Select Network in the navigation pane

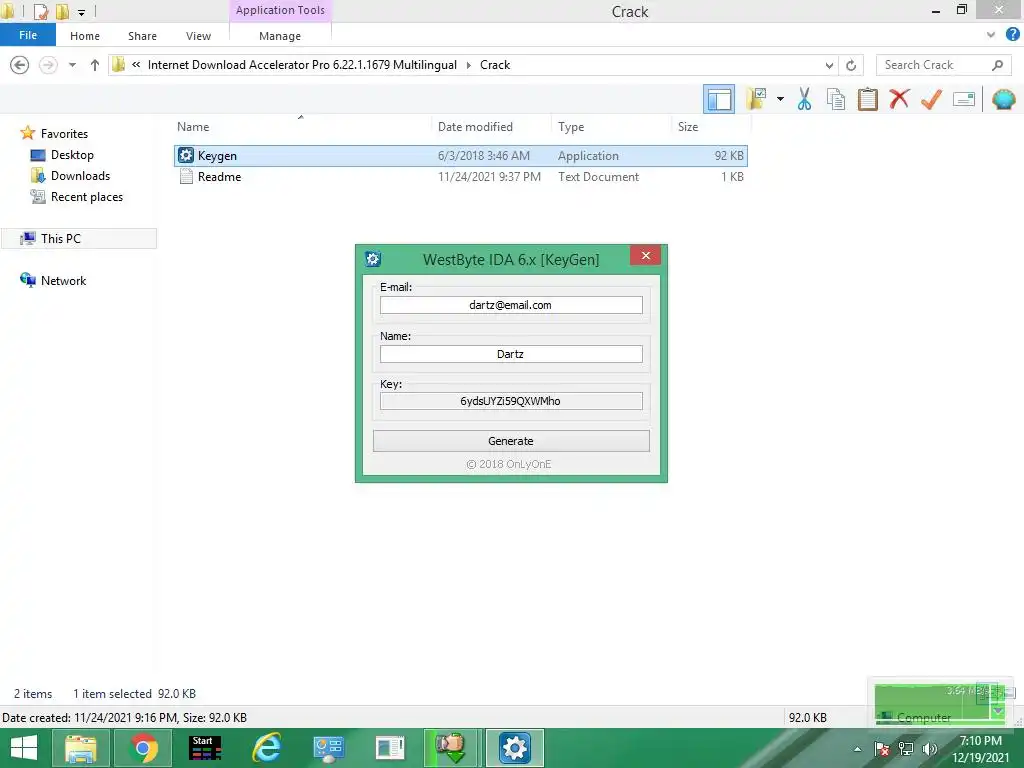point(63,280)
